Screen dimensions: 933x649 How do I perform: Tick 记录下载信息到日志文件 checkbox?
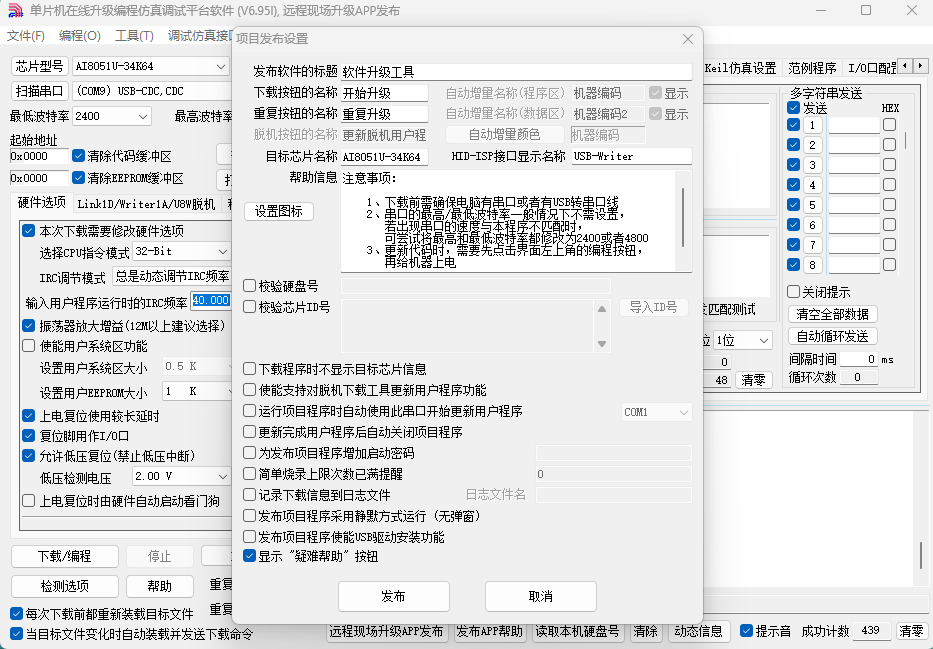(x=250, y=495)
